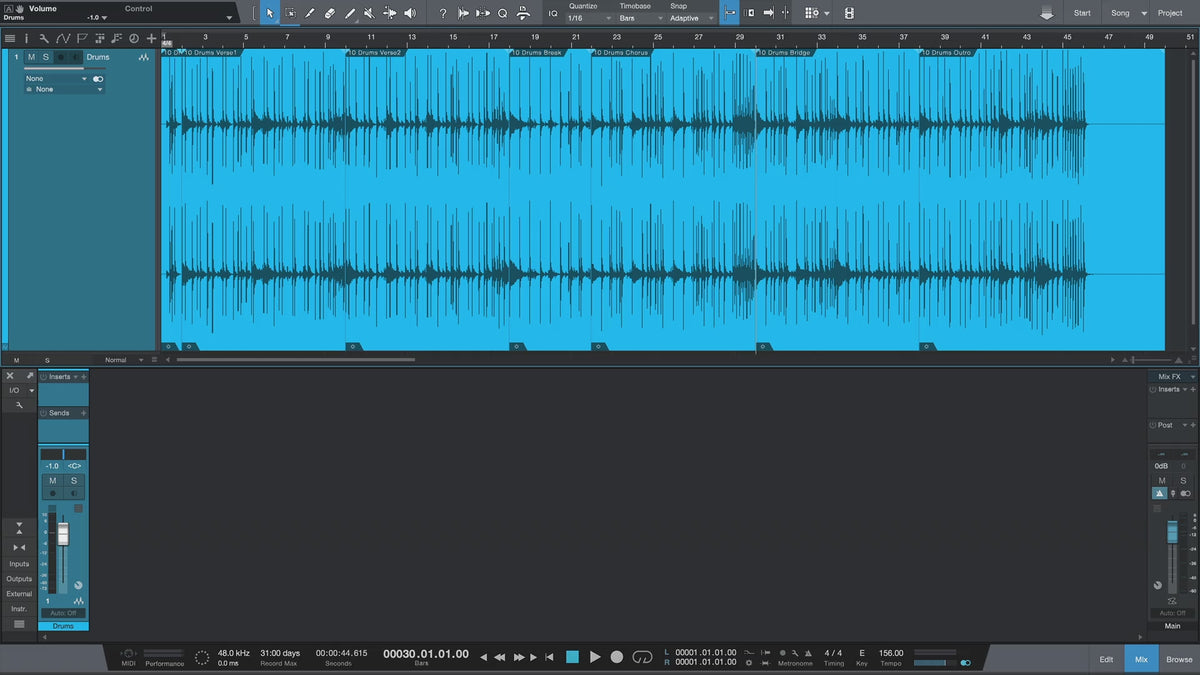Image resolution: width=1200 pixels, height=675 pixels.
Task: Activate the Mute tool
Action: 369,13
